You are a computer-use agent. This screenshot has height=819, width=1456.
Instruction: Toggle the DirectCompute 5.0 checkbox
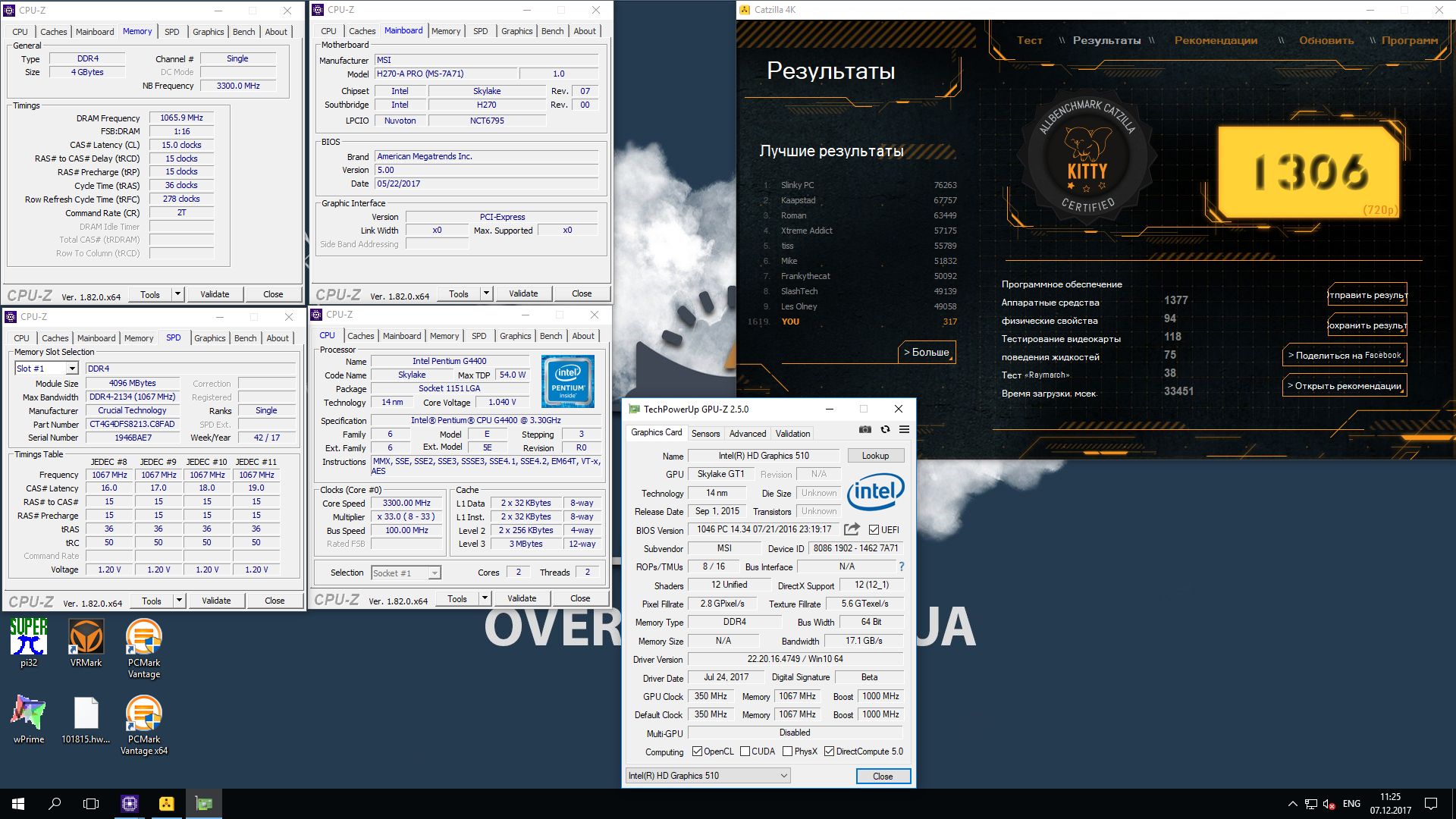(830, 752)
